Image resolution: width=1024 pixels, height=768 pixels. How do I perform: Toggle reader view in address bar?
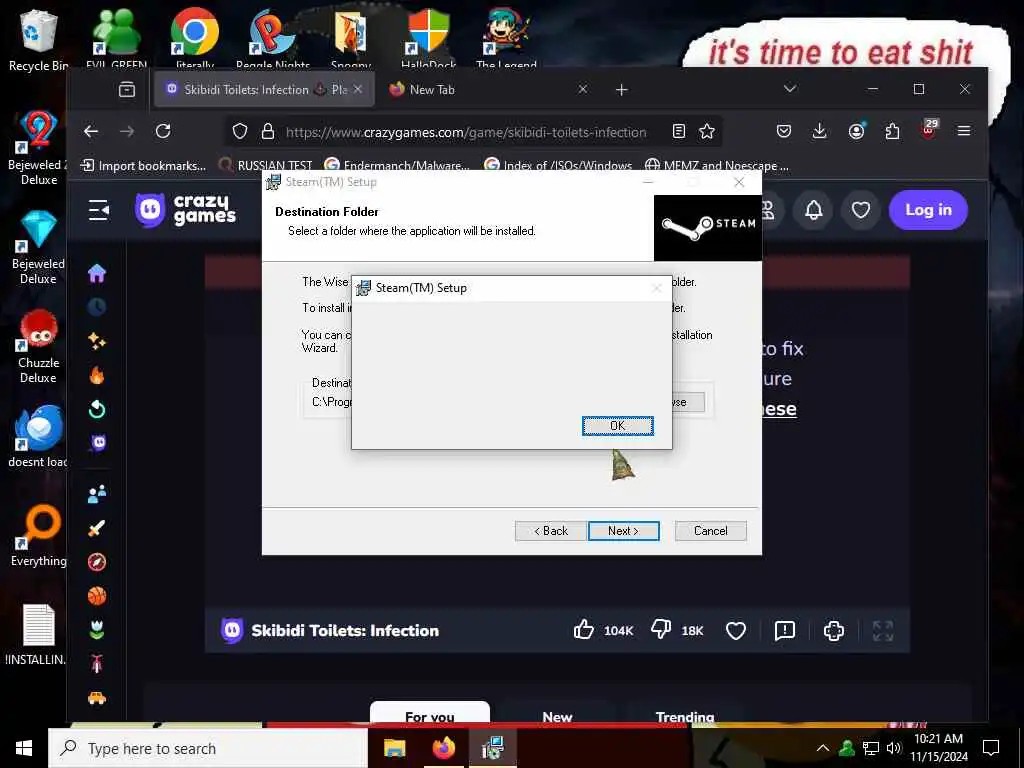pos(679,132)
